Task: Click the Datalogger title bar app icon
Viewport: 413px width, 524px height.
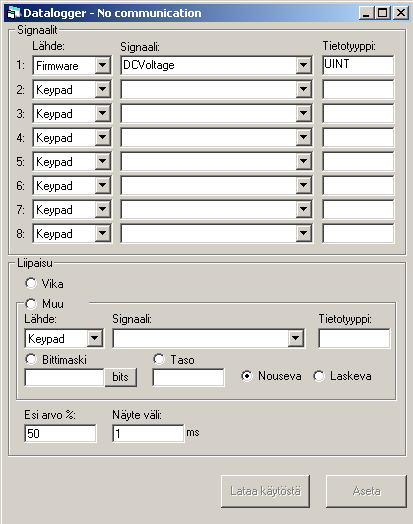Action: [14, 13]
